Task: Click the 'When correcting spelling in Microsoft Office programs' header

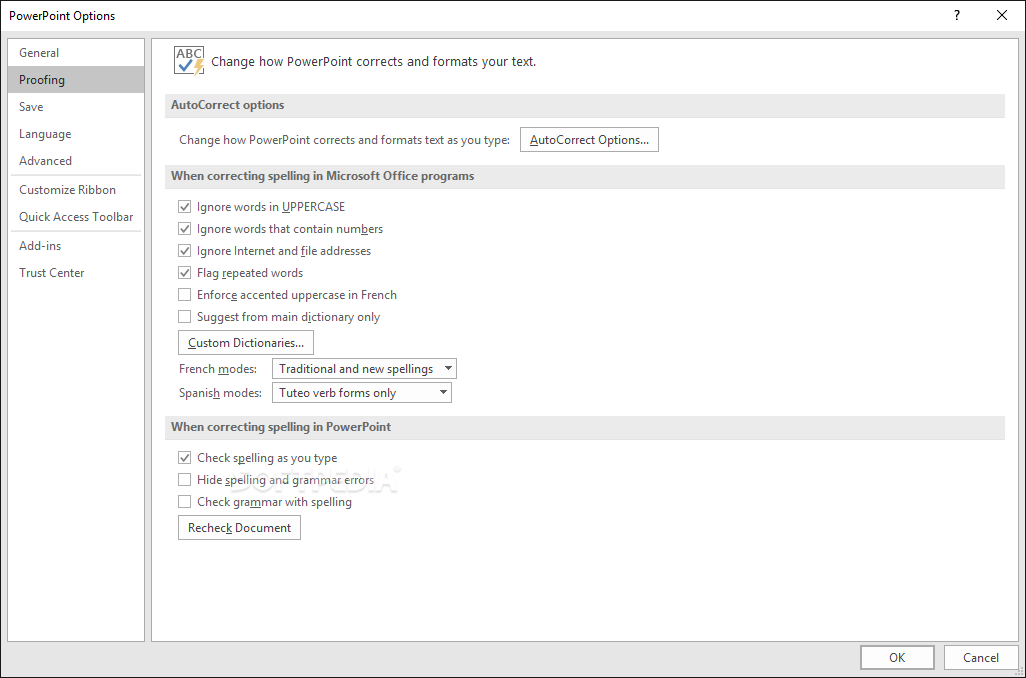Action: (x=584, y=176)
